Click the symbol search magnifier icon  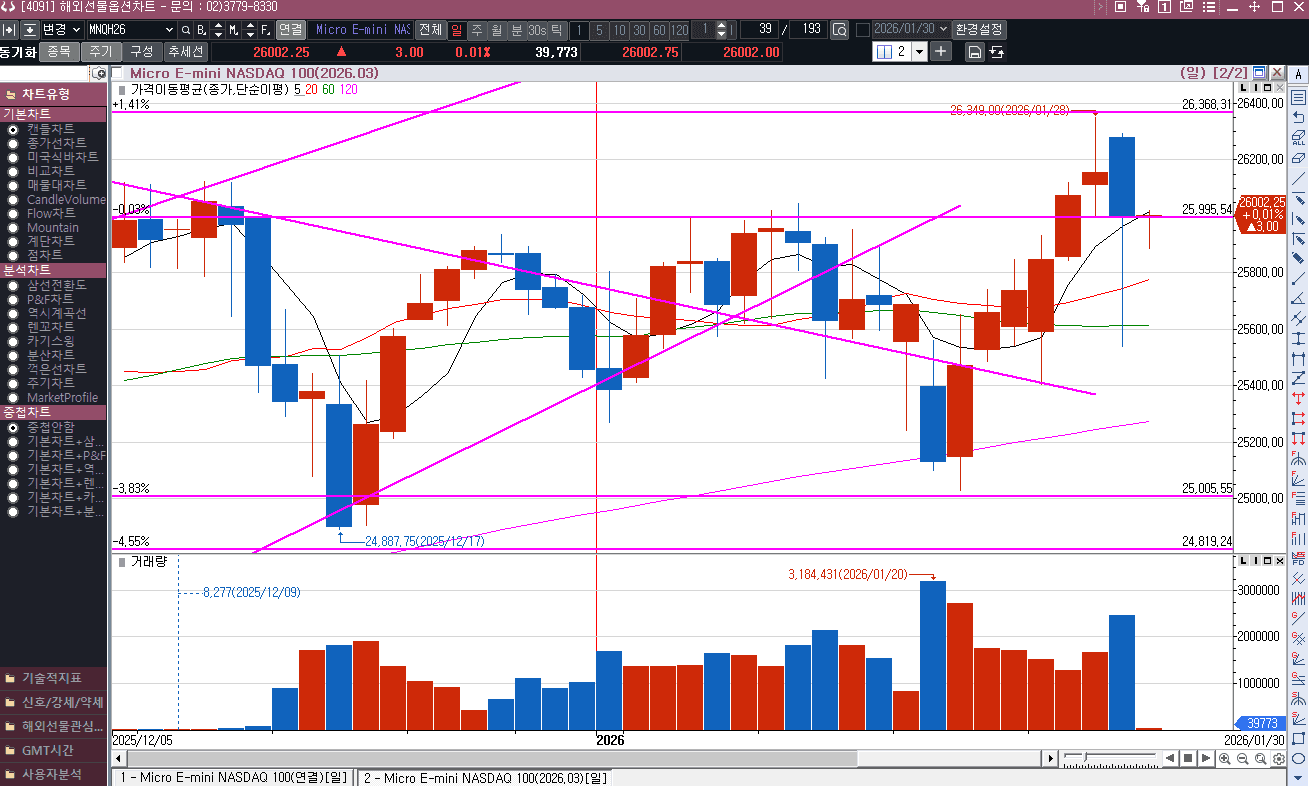click(x=184, y=30)
